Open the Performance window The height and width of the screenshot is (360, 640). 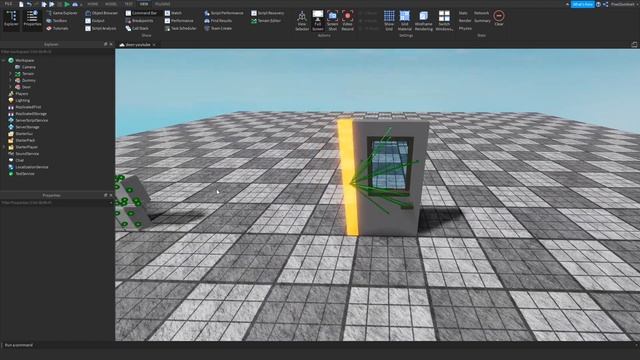coord(179,21)
